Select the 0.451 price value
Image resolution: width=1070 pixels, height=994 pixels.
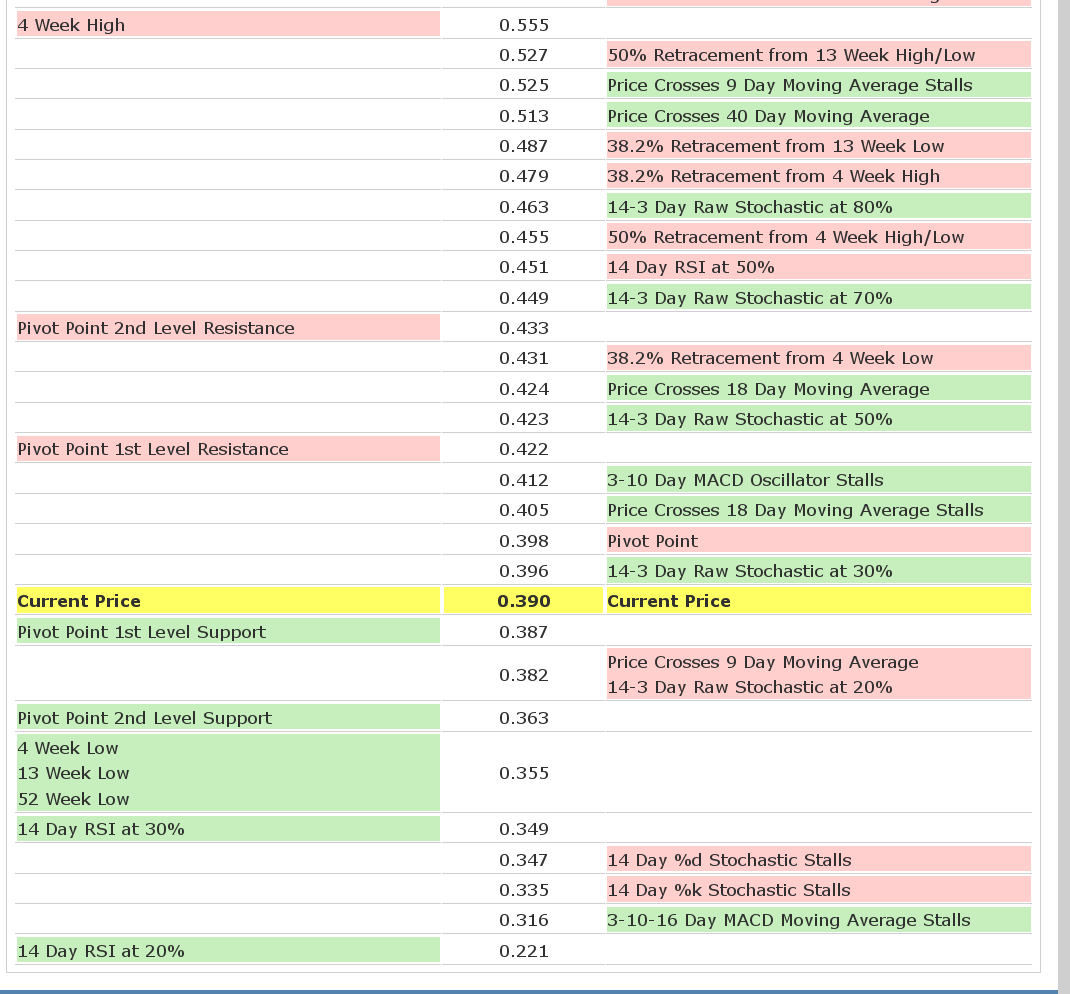(523, 267)
